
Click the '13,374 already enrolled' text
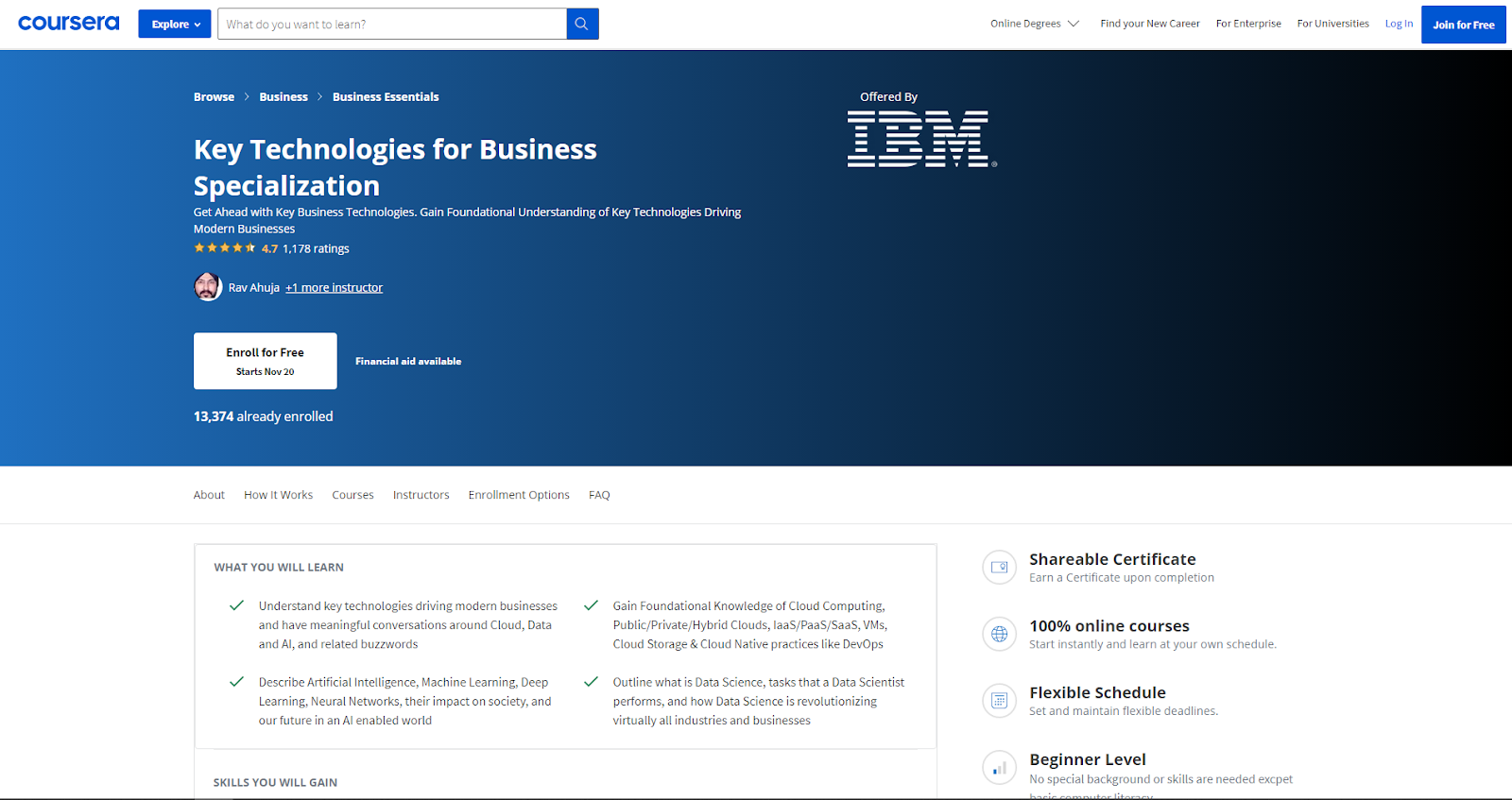264,417
